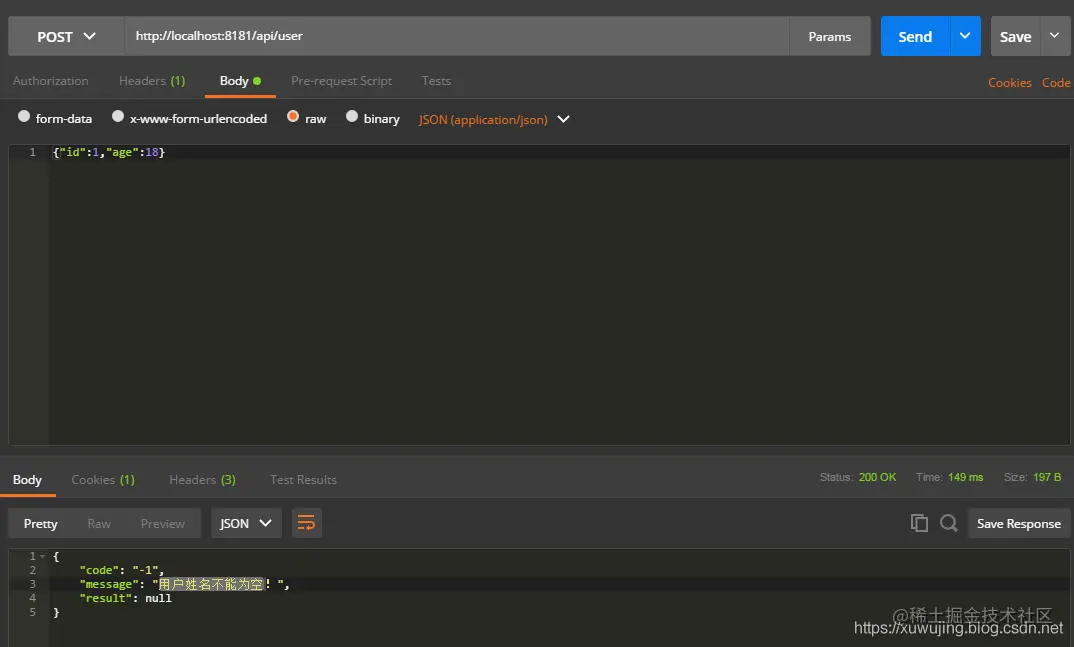Viewport: 1074px width, 647px height.
Task: Select x-www-form-urlencoded radio option
Action: point(118,116)
